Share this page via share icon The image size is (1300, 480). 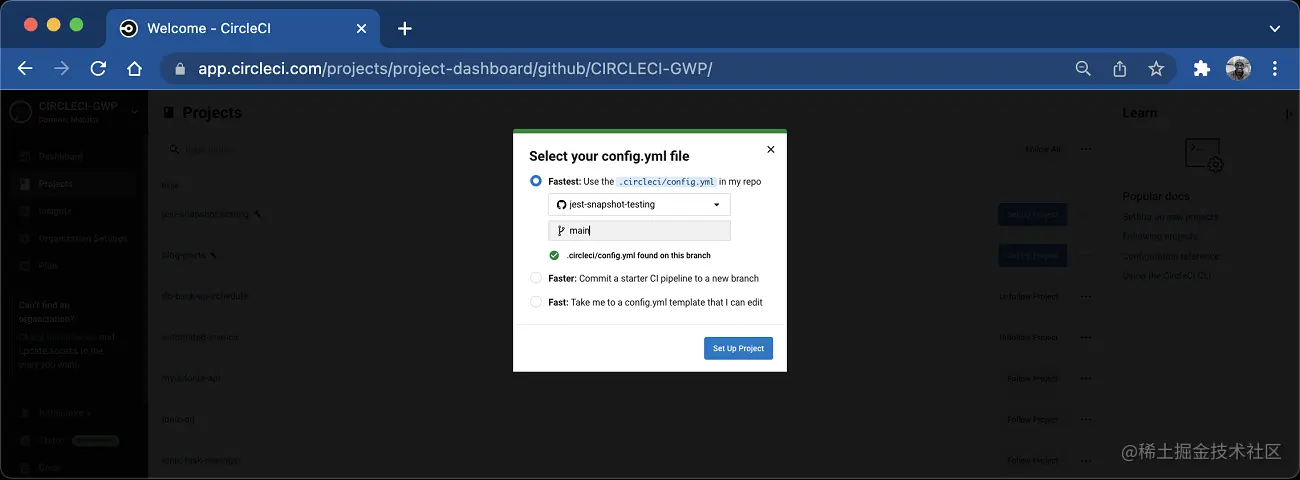1120,69
